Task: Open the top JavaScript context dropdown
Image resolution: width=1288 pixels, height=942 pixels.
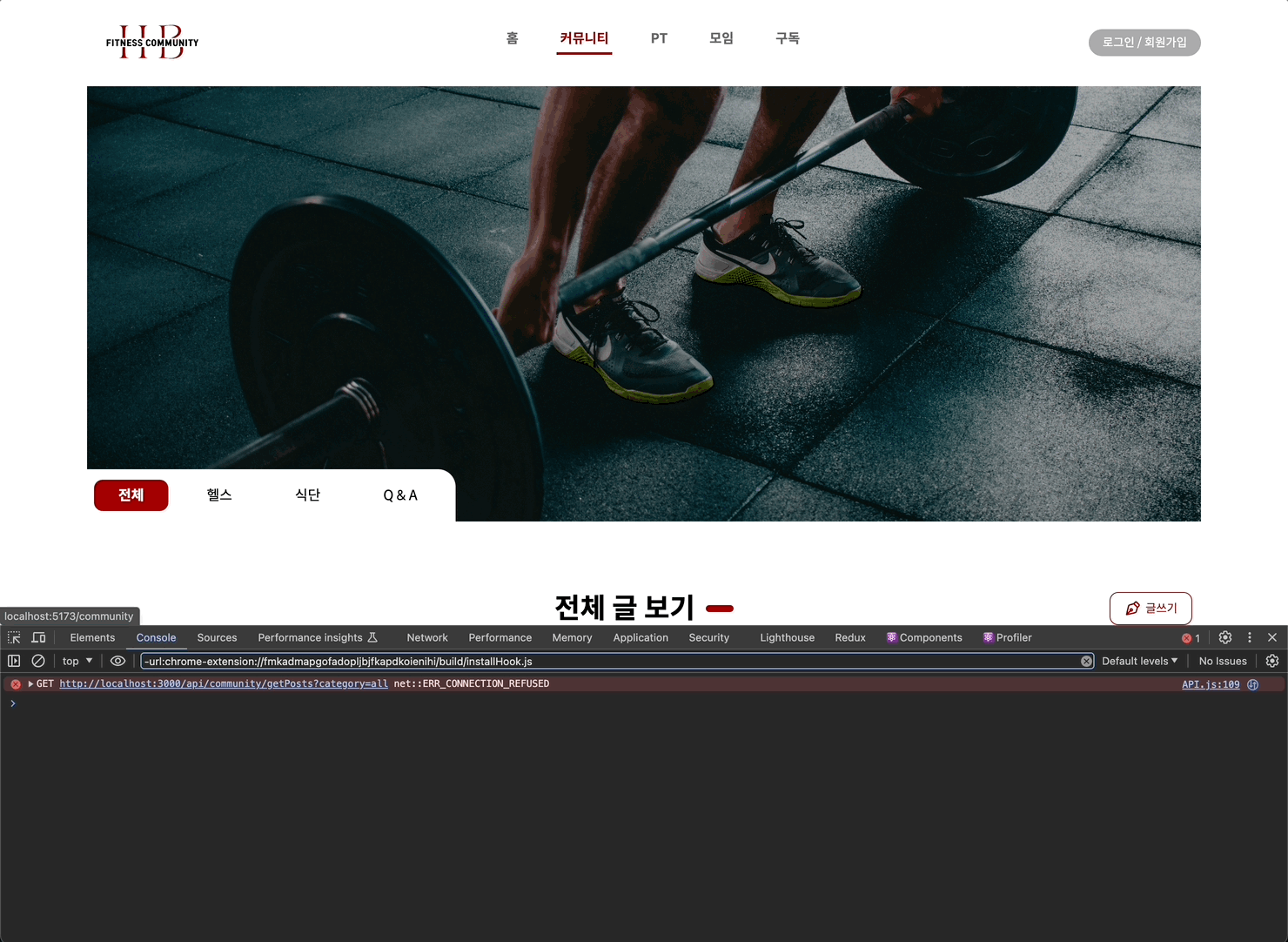Action: pos(77,661)
